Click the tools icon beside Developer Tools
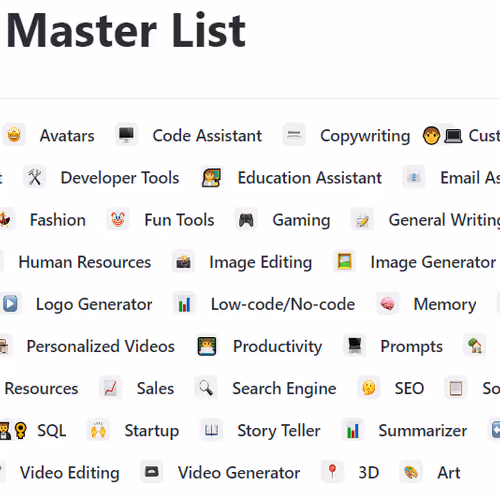 coord(35,177)
